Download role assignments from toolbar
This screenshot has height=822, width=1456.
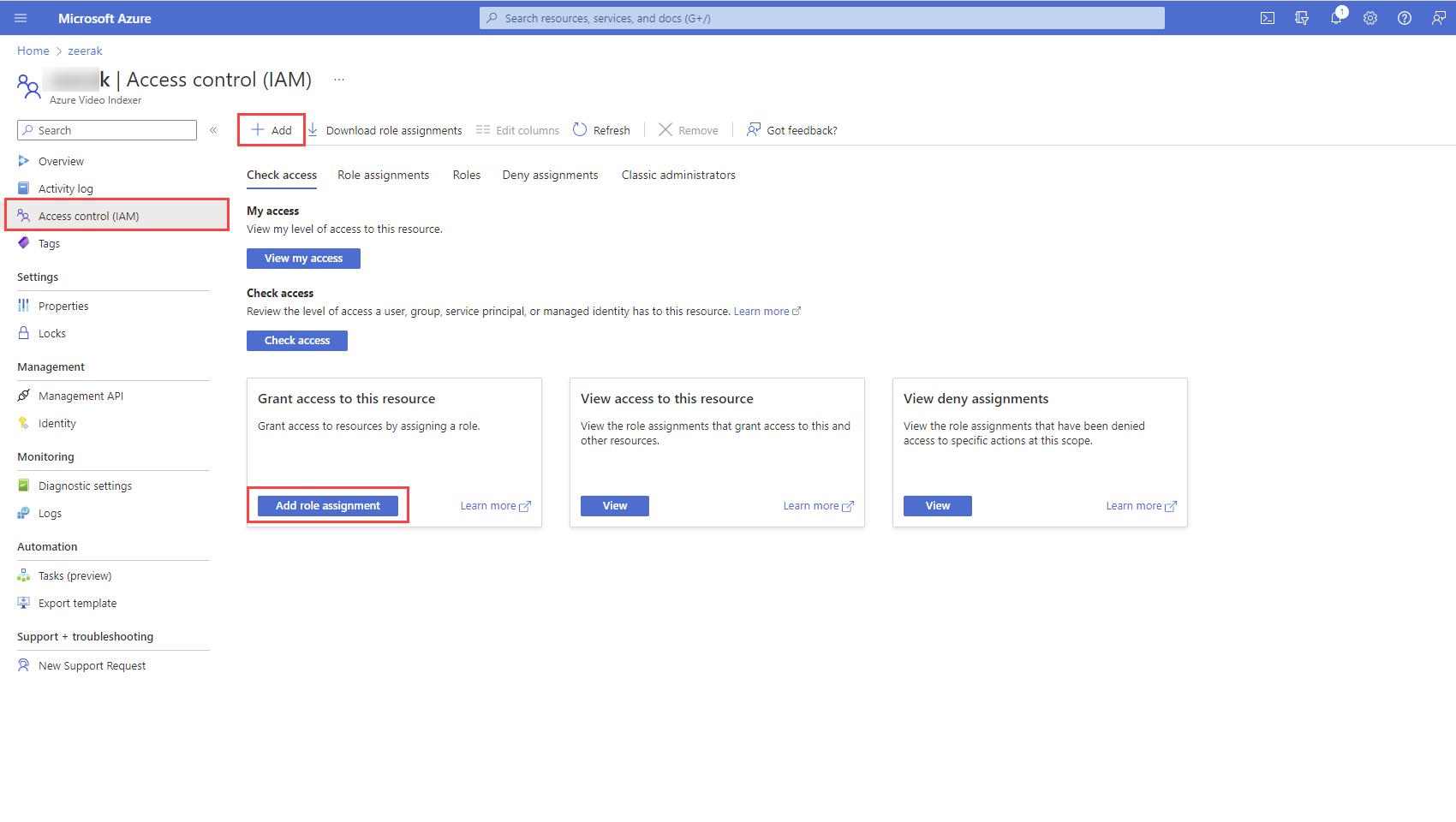pyautogui.click(x=385, y=130)
